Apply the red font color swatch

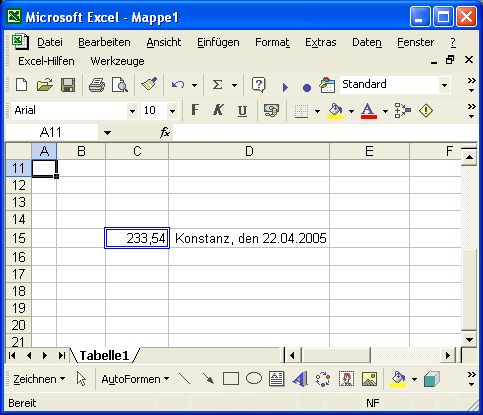coord(369,111)
